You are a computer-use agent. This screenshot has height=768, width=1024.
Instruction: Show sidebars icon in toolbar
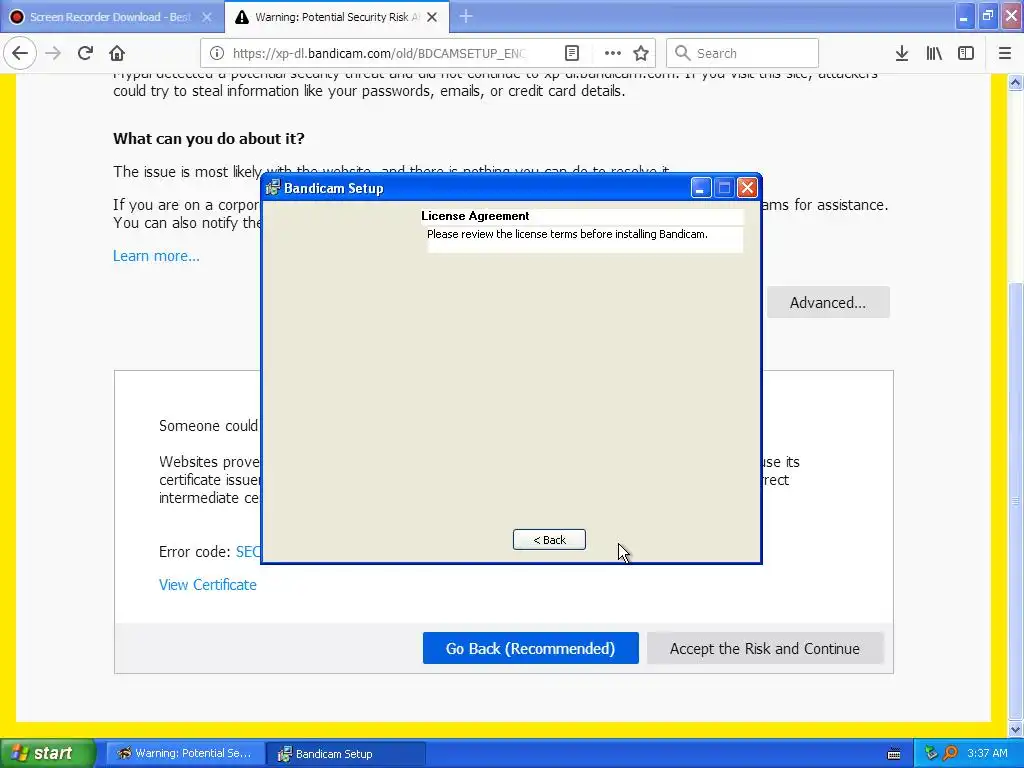[966, 53]
